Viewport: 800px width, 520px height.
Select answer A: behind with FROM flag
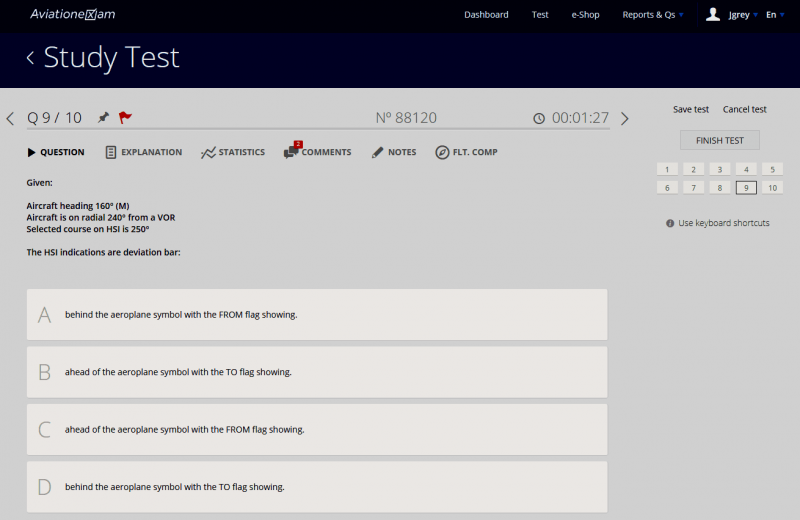pyautogui.click(x=316, y=315)
